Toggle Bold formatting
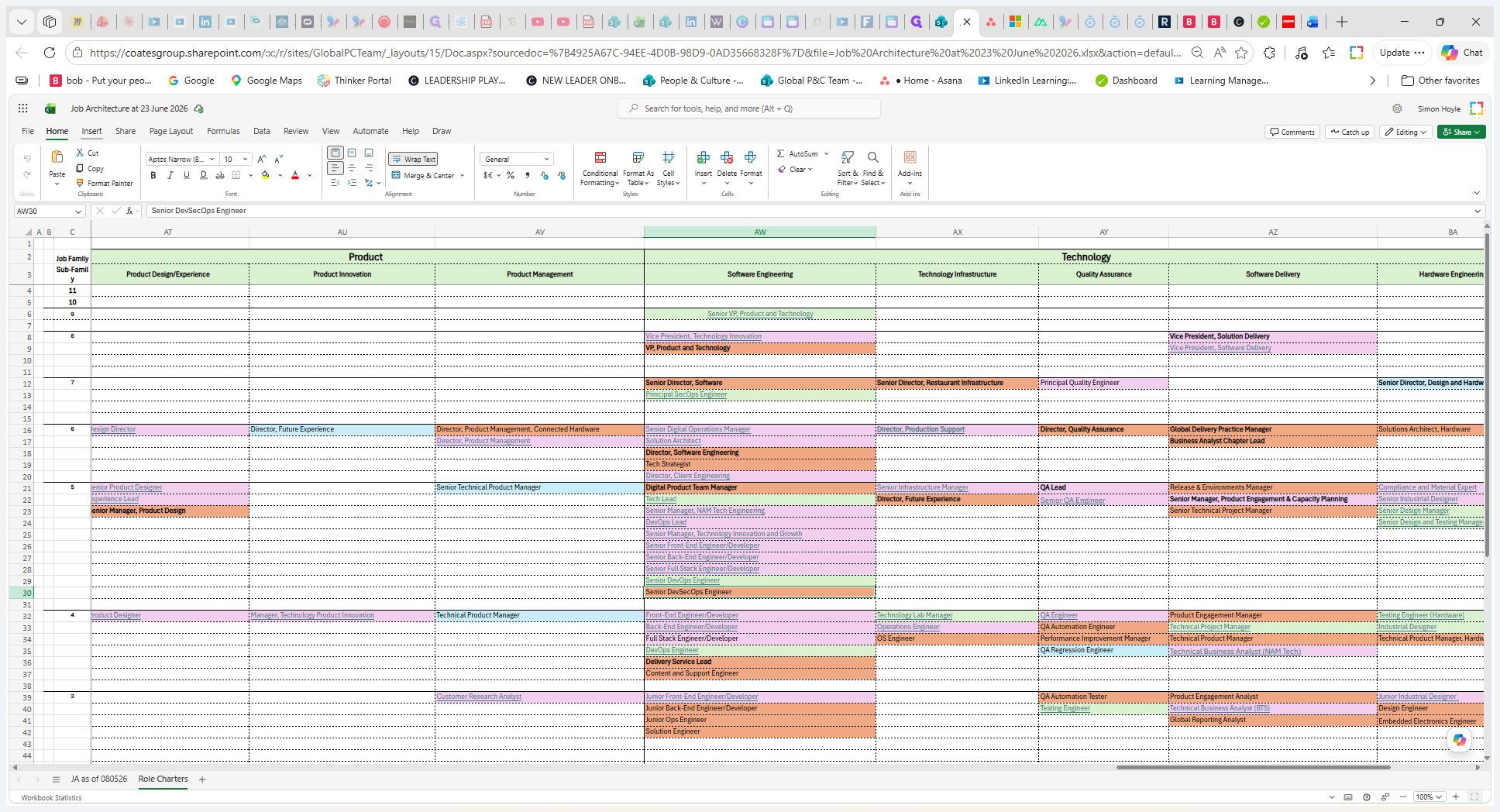 (x=153, y=175)
